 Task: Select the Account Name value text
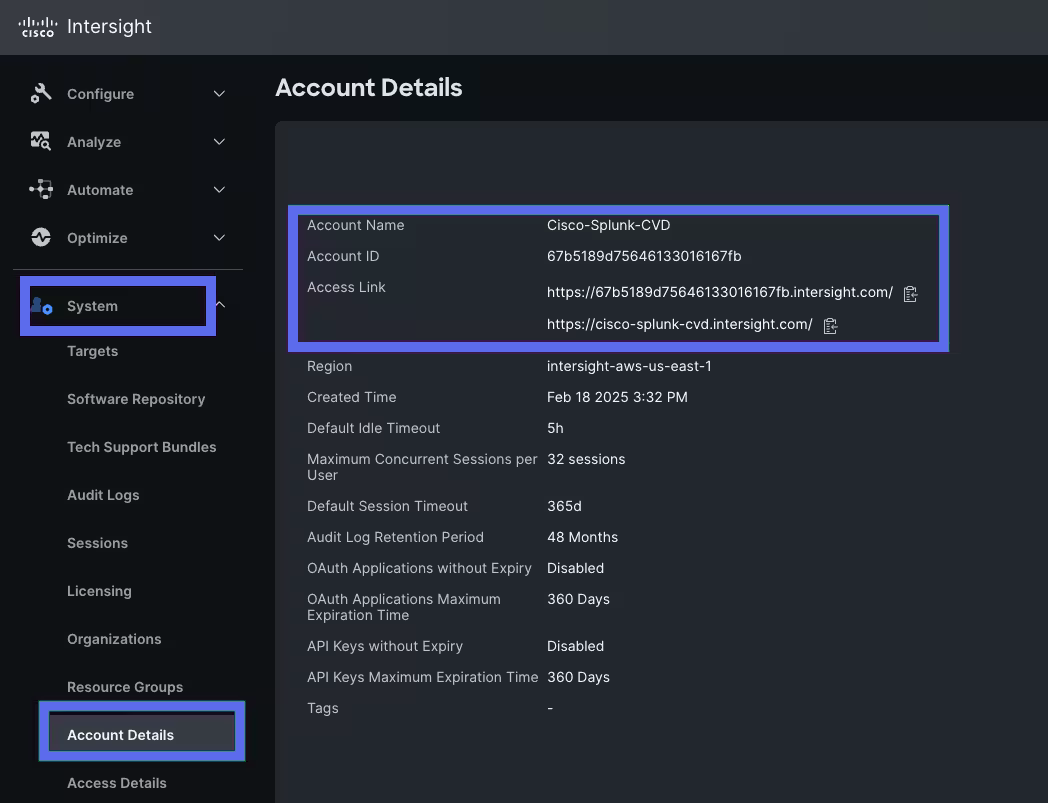[608, 225]
